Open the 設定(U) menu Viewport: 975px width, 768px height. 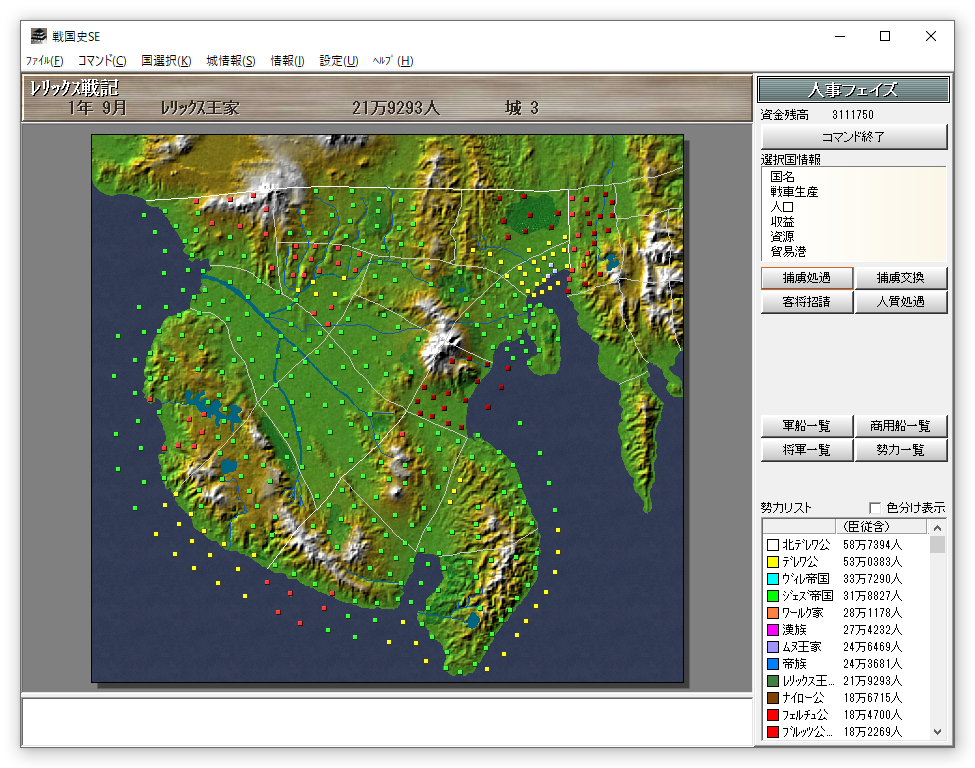pyautogui.click(x=339, y=61)
